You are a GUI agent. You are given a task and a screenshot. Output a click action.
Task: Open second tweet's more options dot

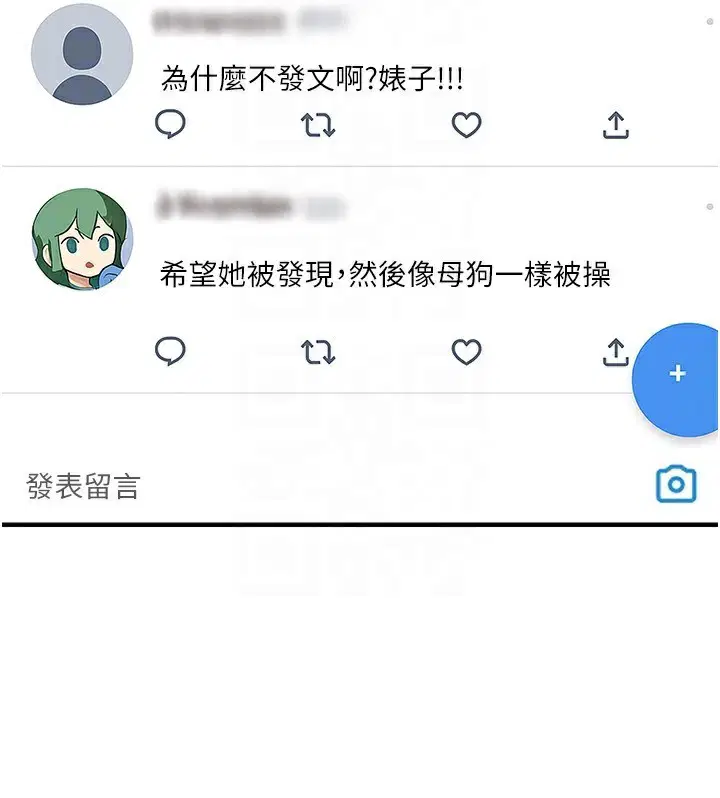tap(709, 207)
